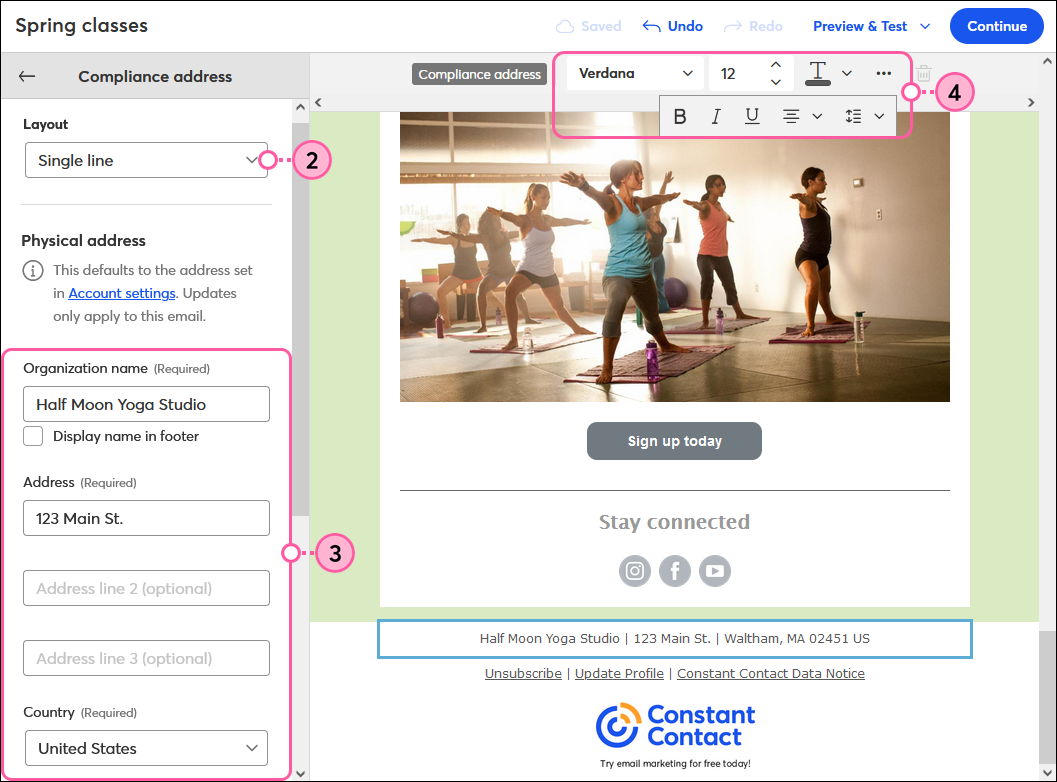Open the Account settings link

coord(121,293)
